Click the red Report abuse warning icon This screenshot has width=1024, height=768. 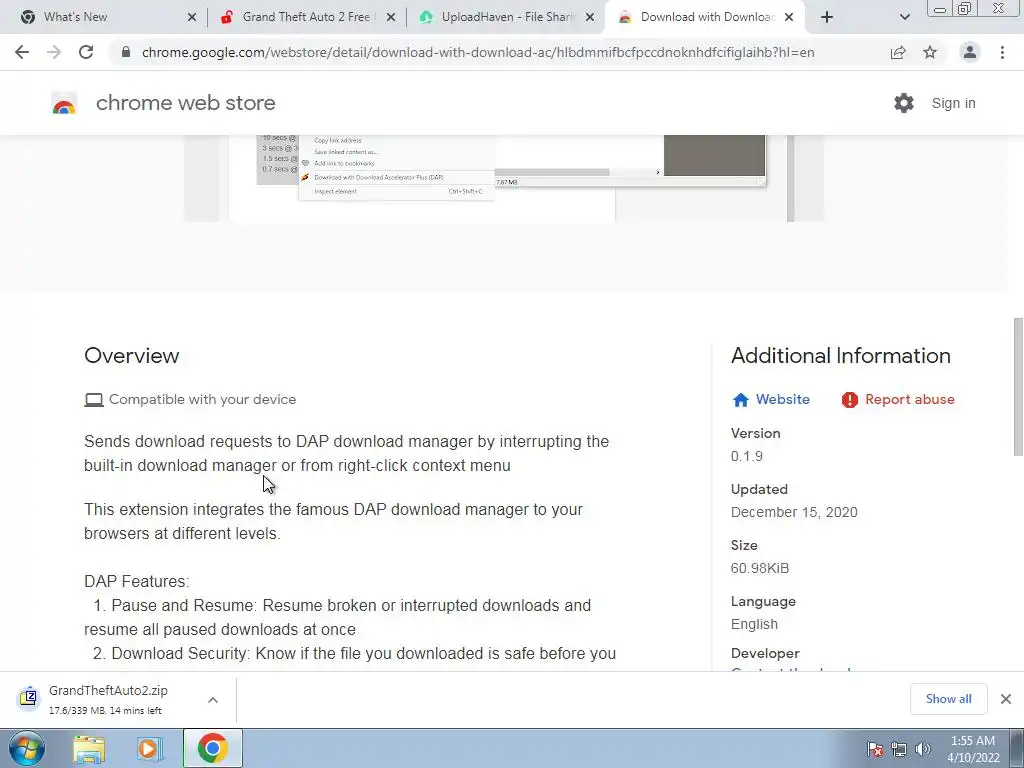850,400
